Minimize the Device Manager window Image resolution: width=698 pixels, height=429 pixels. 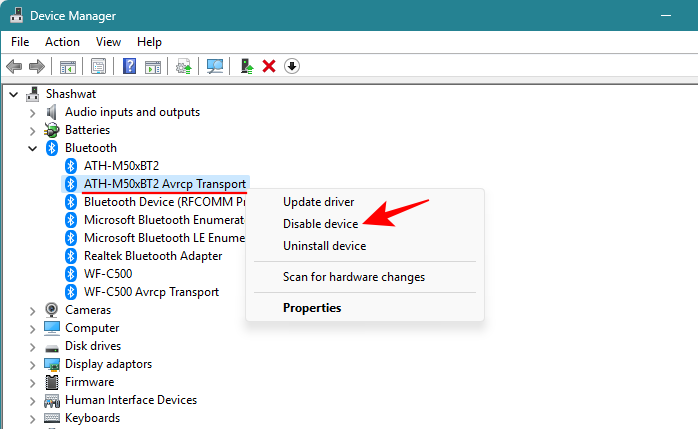666,16
